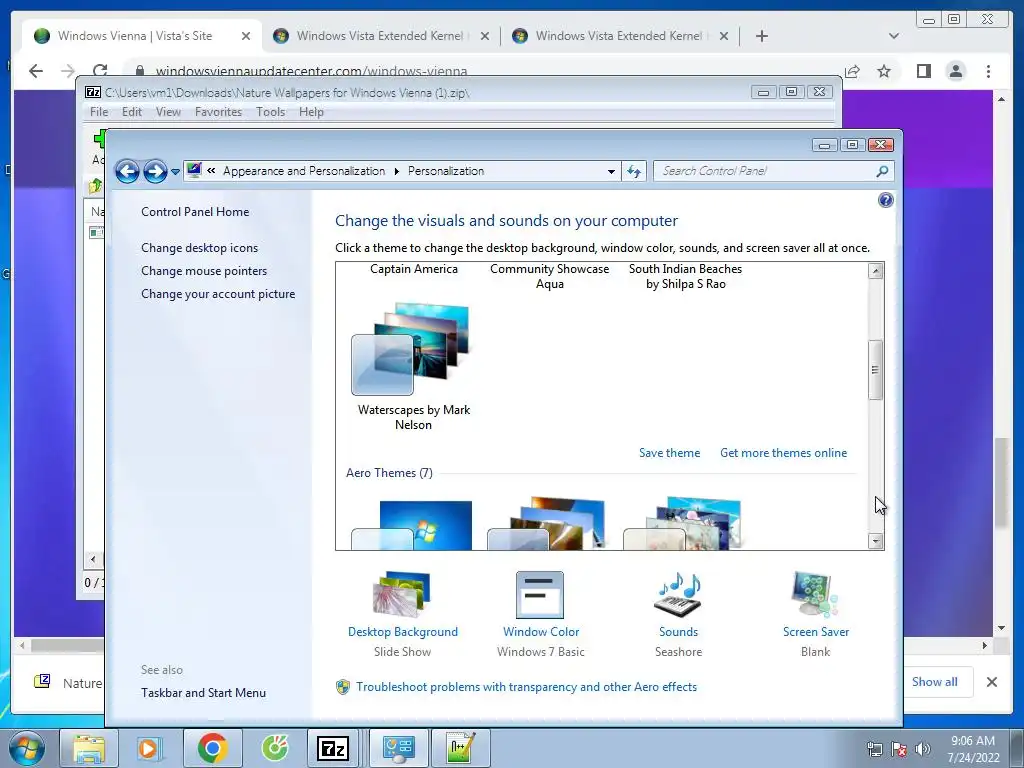
Task: Click the Control Panel taskbar icon
Action: [398, 748]
